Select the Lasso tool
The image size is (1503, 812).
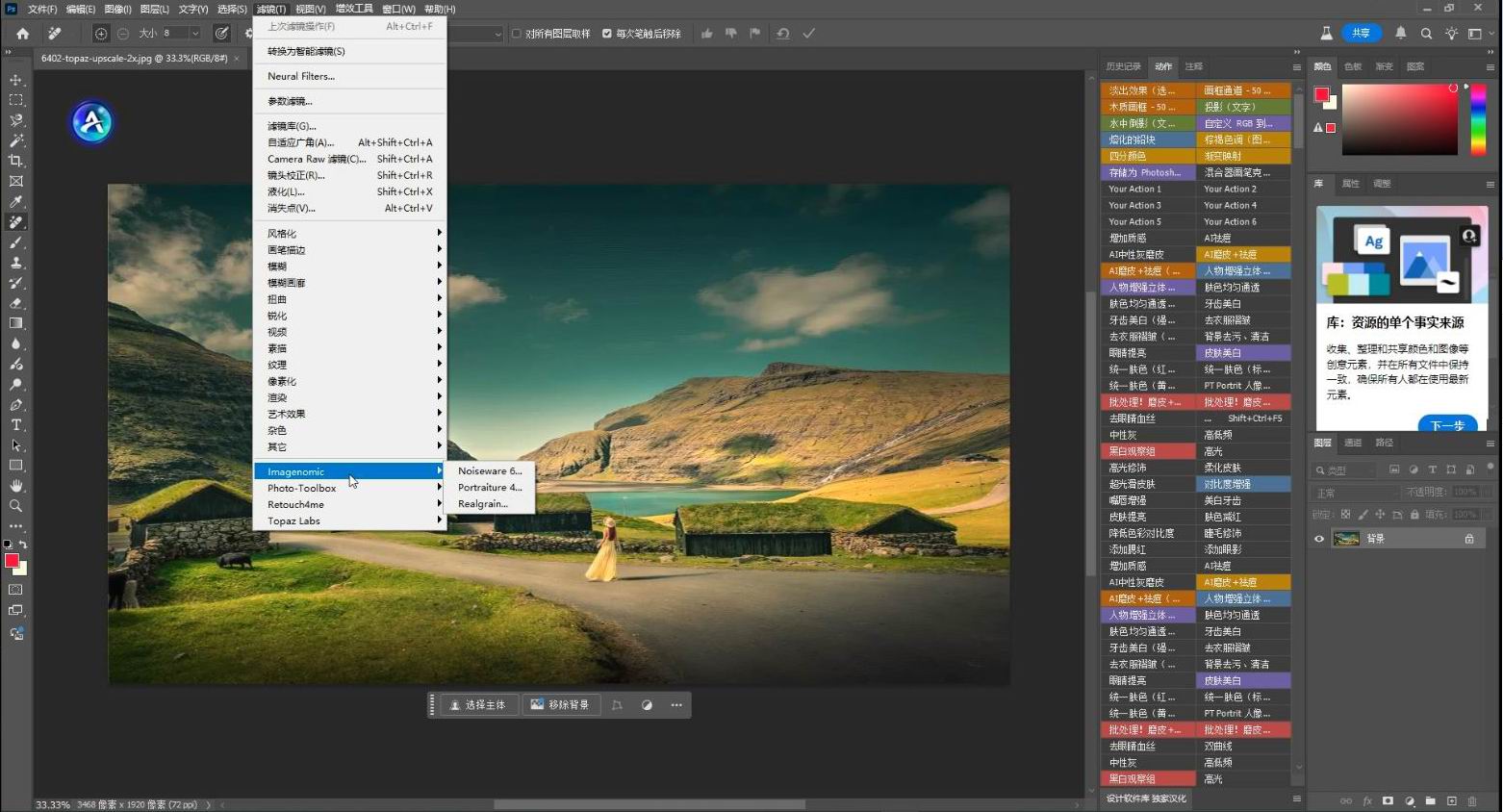(x=16, y=120)
